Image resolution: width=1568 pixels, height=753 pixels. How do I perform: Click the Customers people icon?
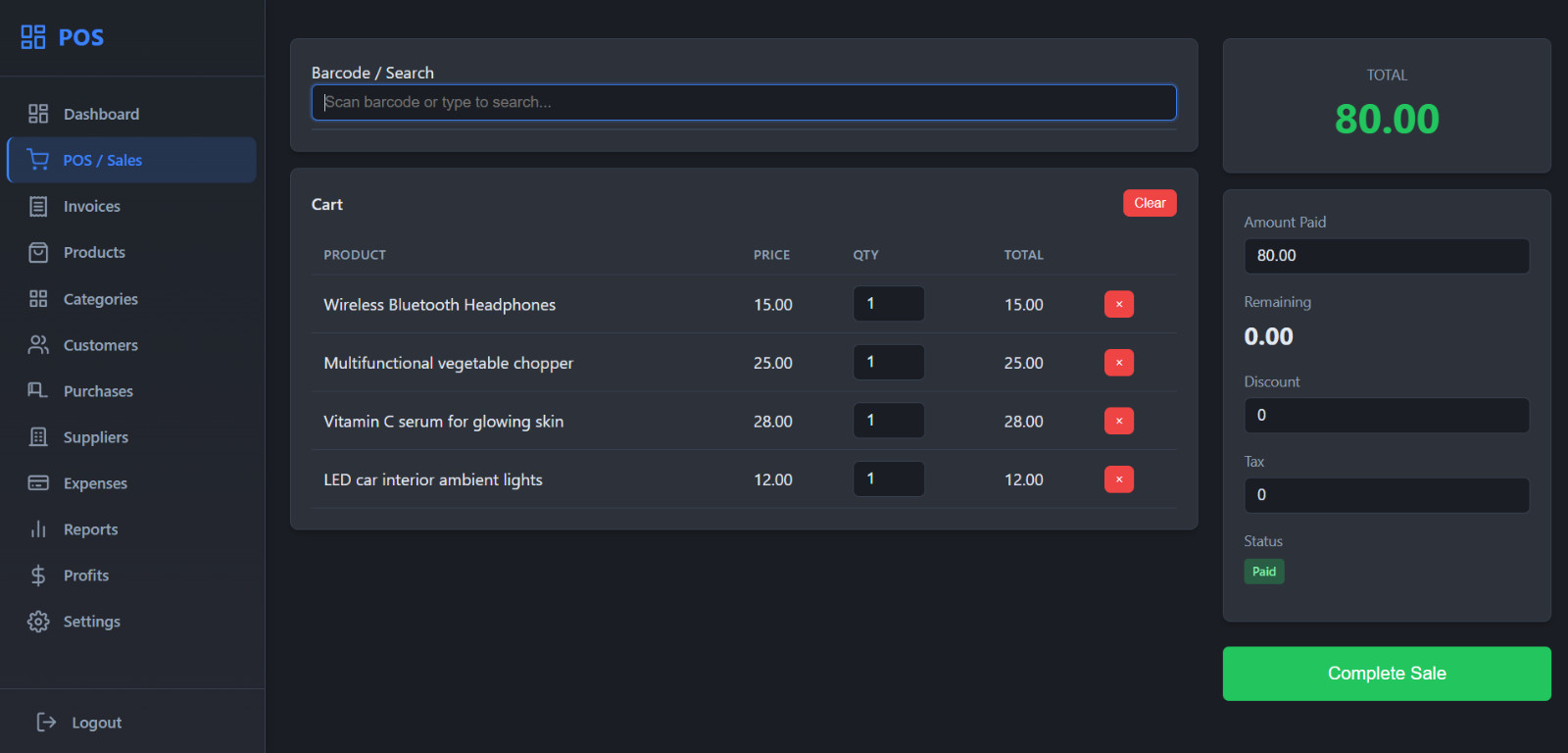38,344
